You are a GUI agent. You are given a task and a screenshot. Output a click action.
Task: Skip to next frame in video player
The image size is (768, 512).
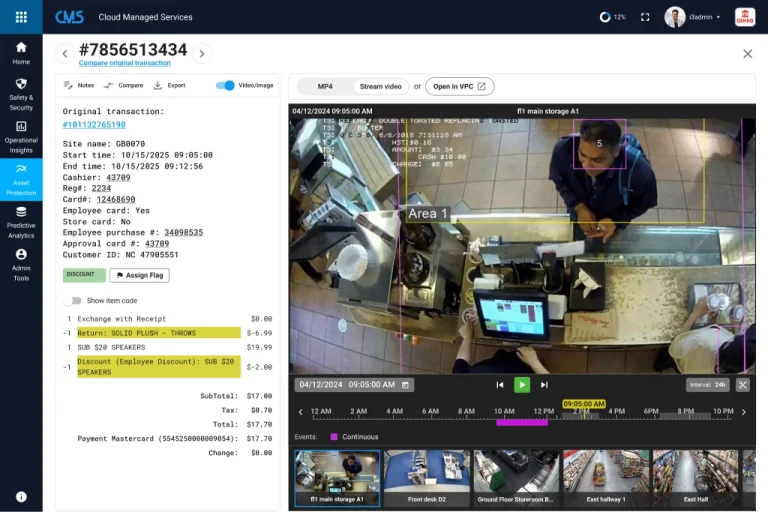point(544,385)
